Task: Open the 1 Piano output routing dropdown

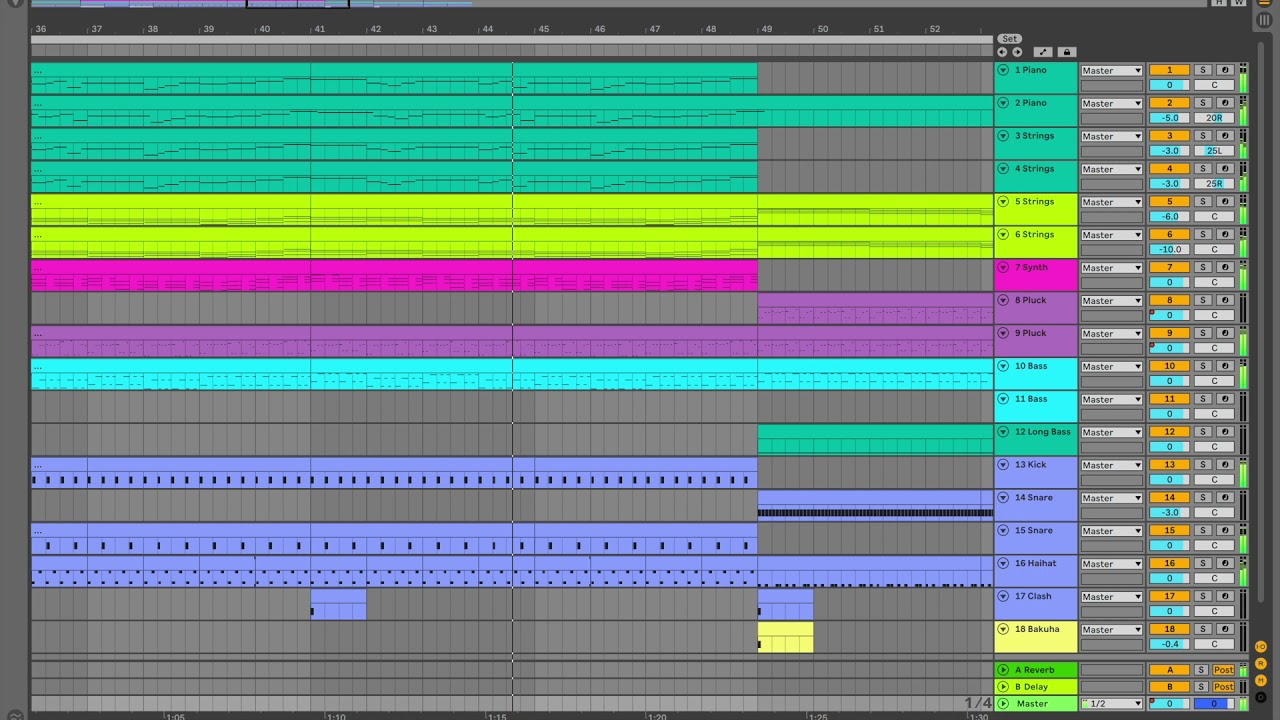Action: tap(1111, 71)
